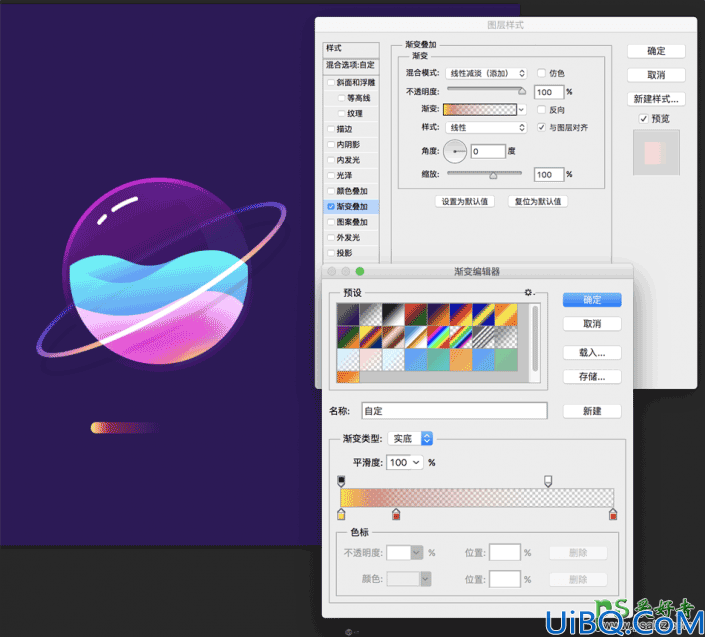This screenshot has width=705, height=637.
Task: Enable the 内阴影 effect checkbox
Action: pyautogui.click(x=331, y=144)
